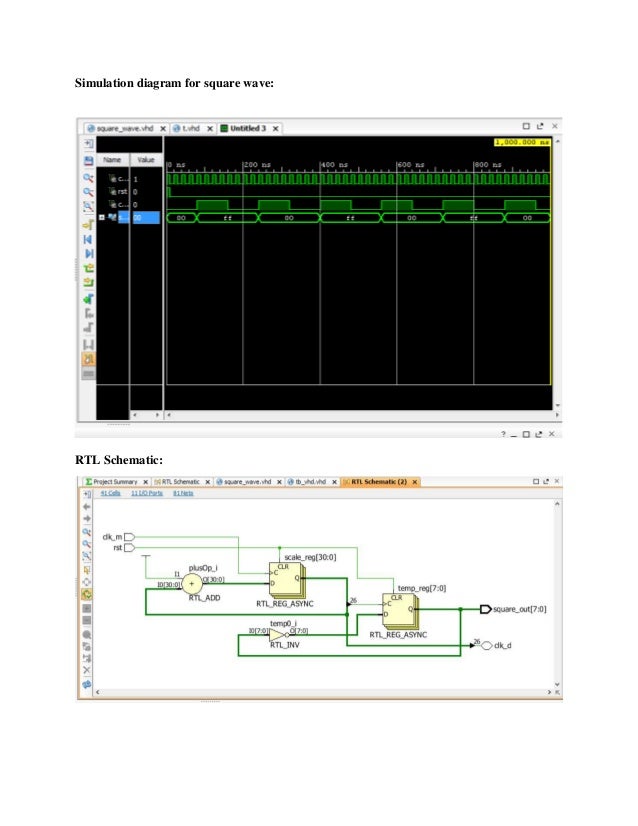Open waveform options via top toolbar icon
The height and width of the screenshot is (826, 638).
[89, 143]
